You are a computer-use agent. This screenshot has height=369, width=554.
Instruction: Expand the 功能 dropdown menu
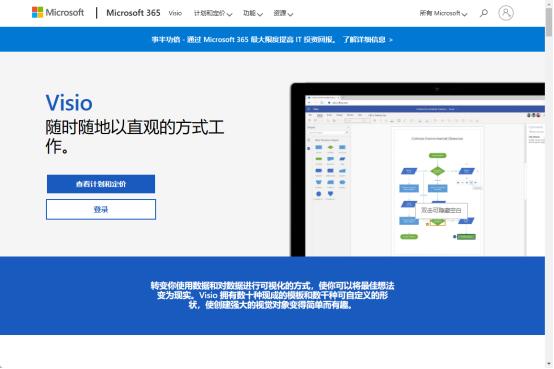pos(253,13)
